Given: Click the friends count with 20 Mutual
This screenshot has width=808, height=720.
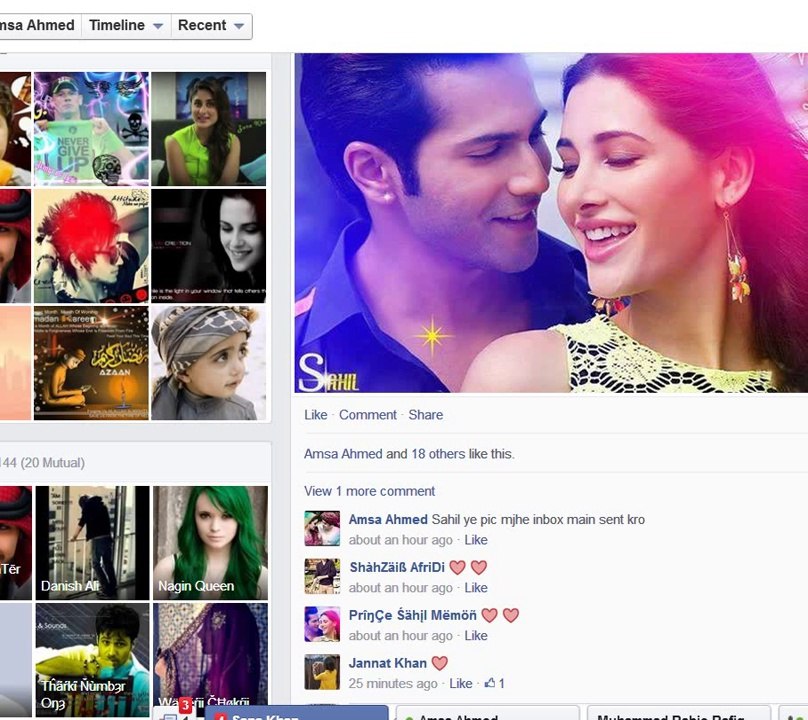Looking at the screenshot, I should click(43, 463).
